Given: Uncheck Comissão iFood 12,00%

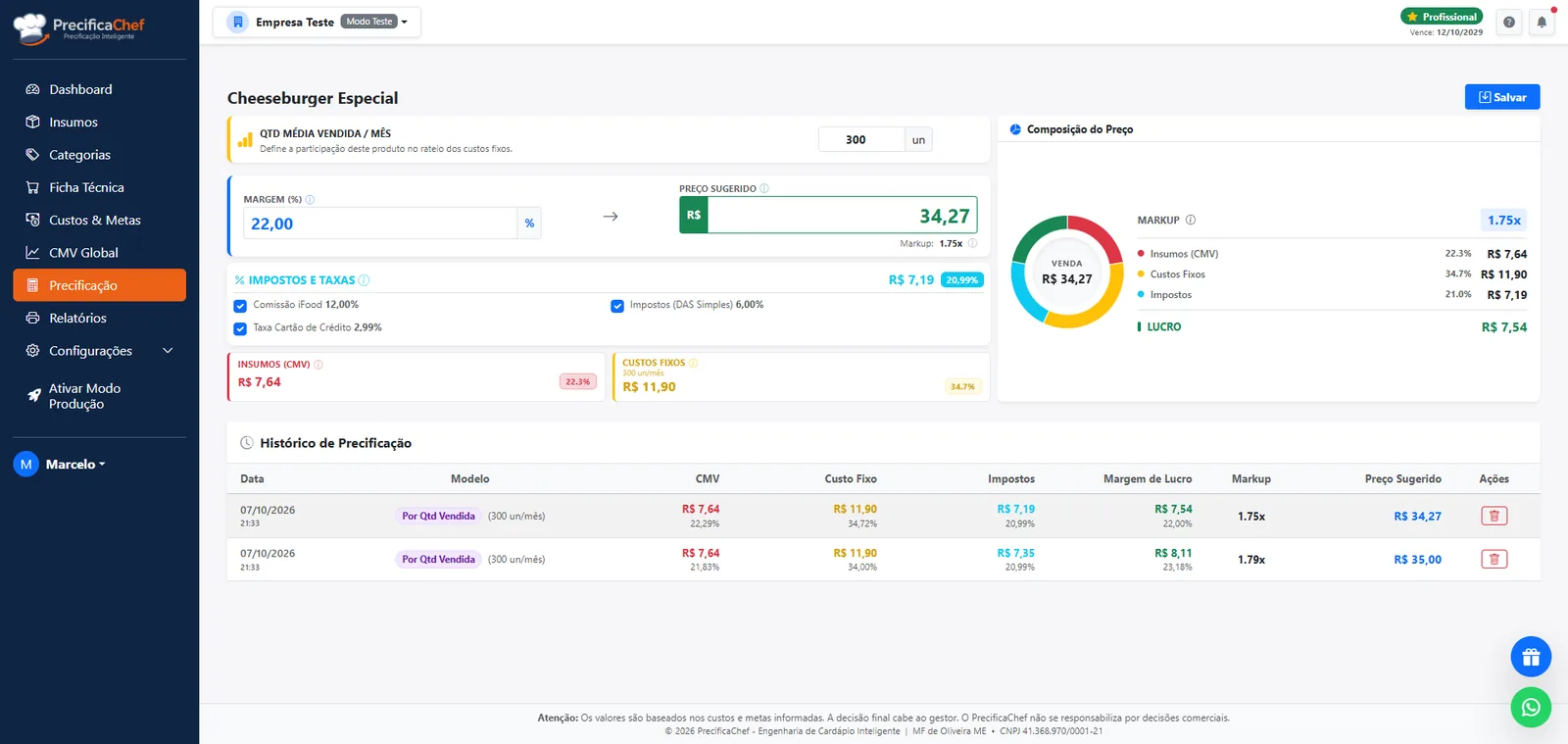Looking at the screenshot, I should click(240, 306).
